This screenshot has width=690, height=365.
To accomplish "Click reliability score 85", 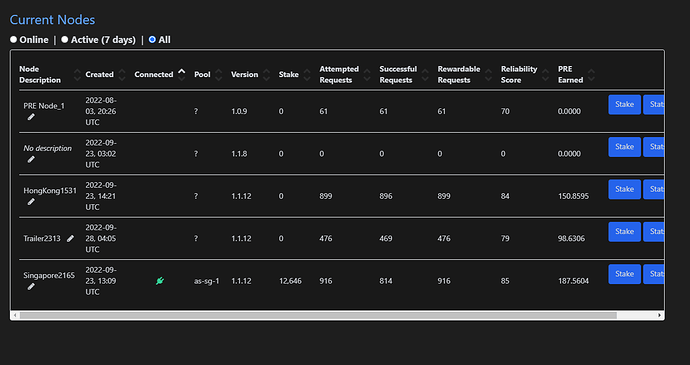I will [505, 281].
